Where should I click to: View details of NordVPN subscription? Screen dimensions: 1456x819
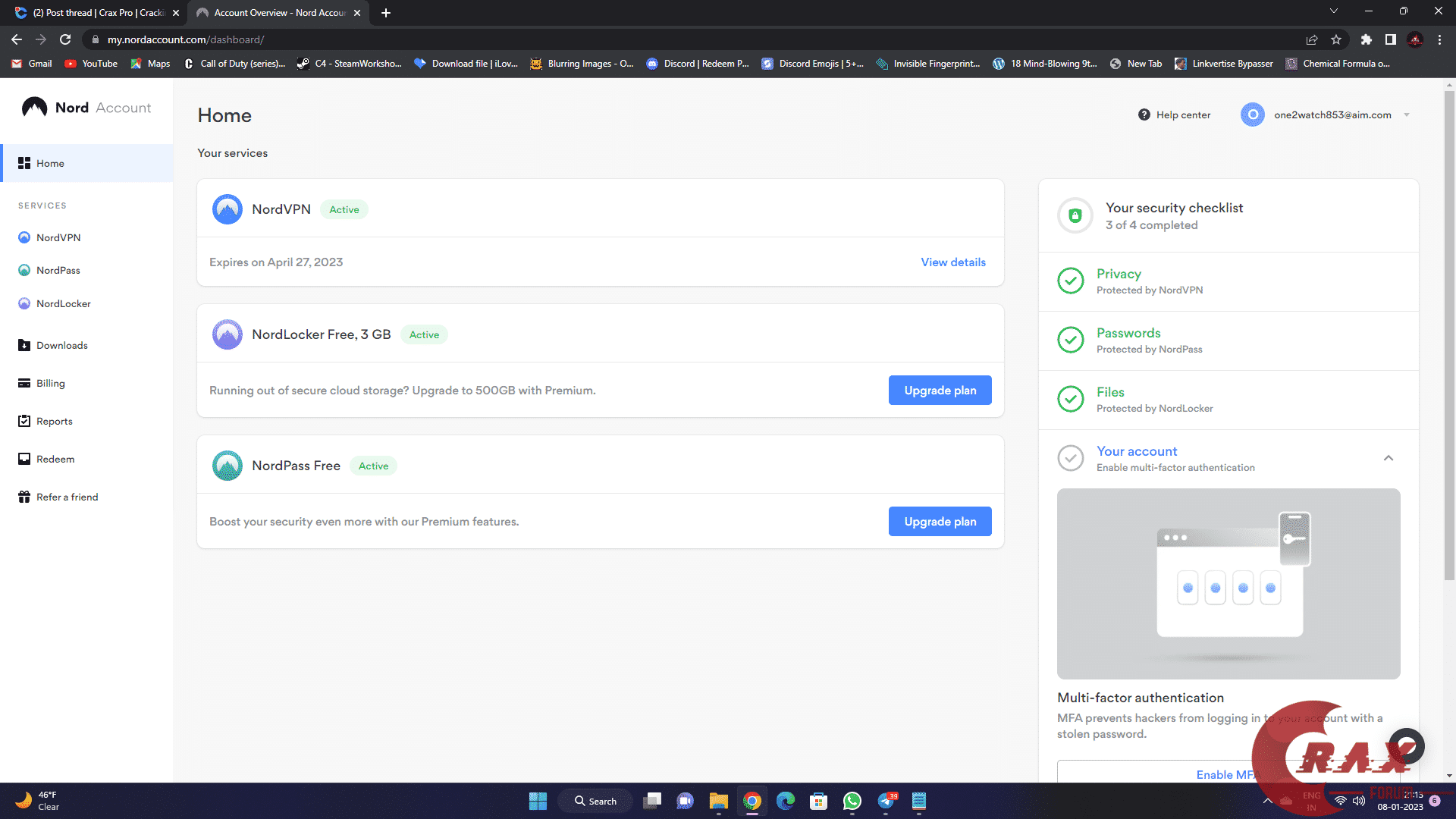(x=953, y=262)
